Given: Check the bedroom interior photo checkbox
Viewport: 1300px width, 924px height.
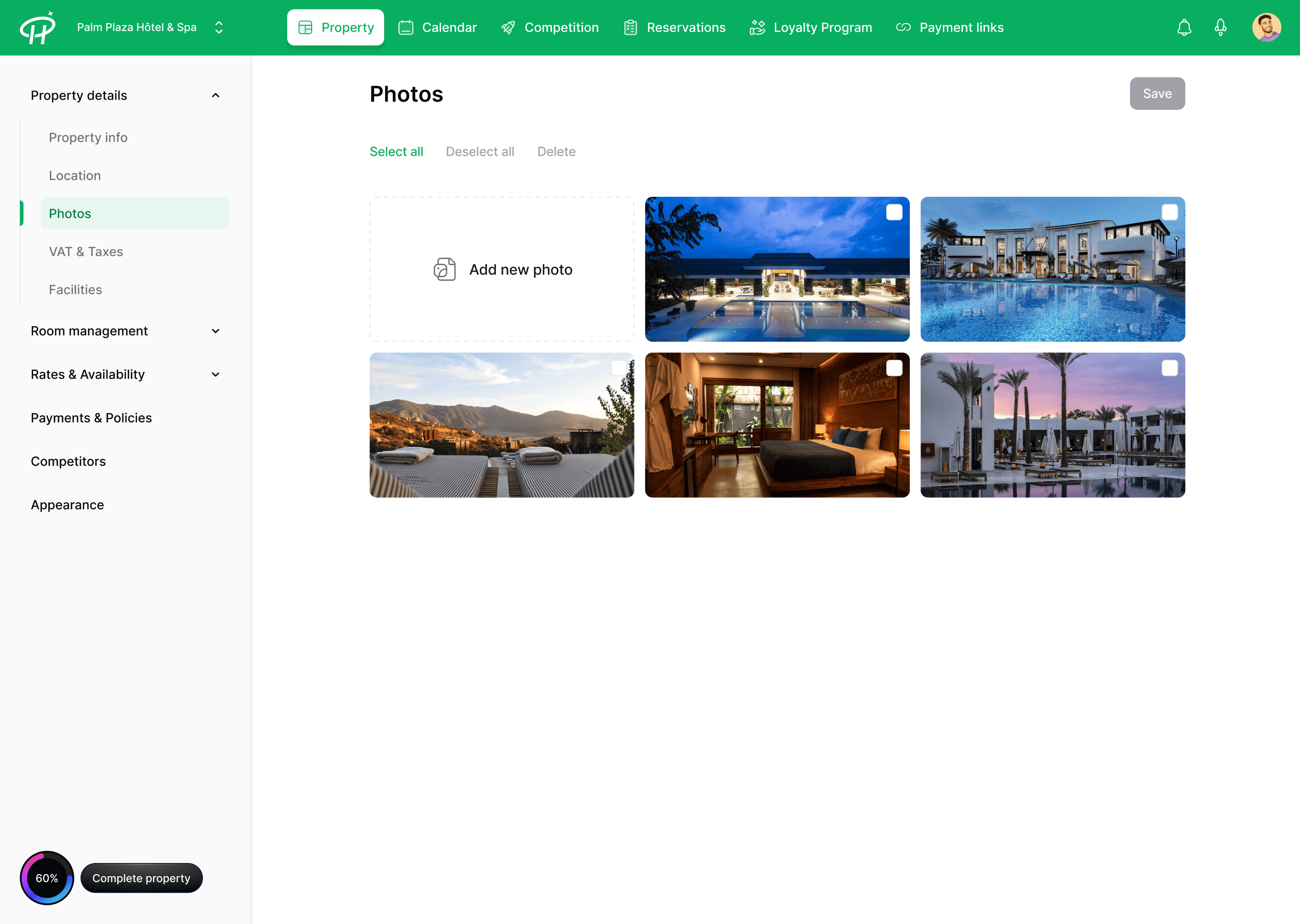Looking at the screenshot, I should click(894, 368).
